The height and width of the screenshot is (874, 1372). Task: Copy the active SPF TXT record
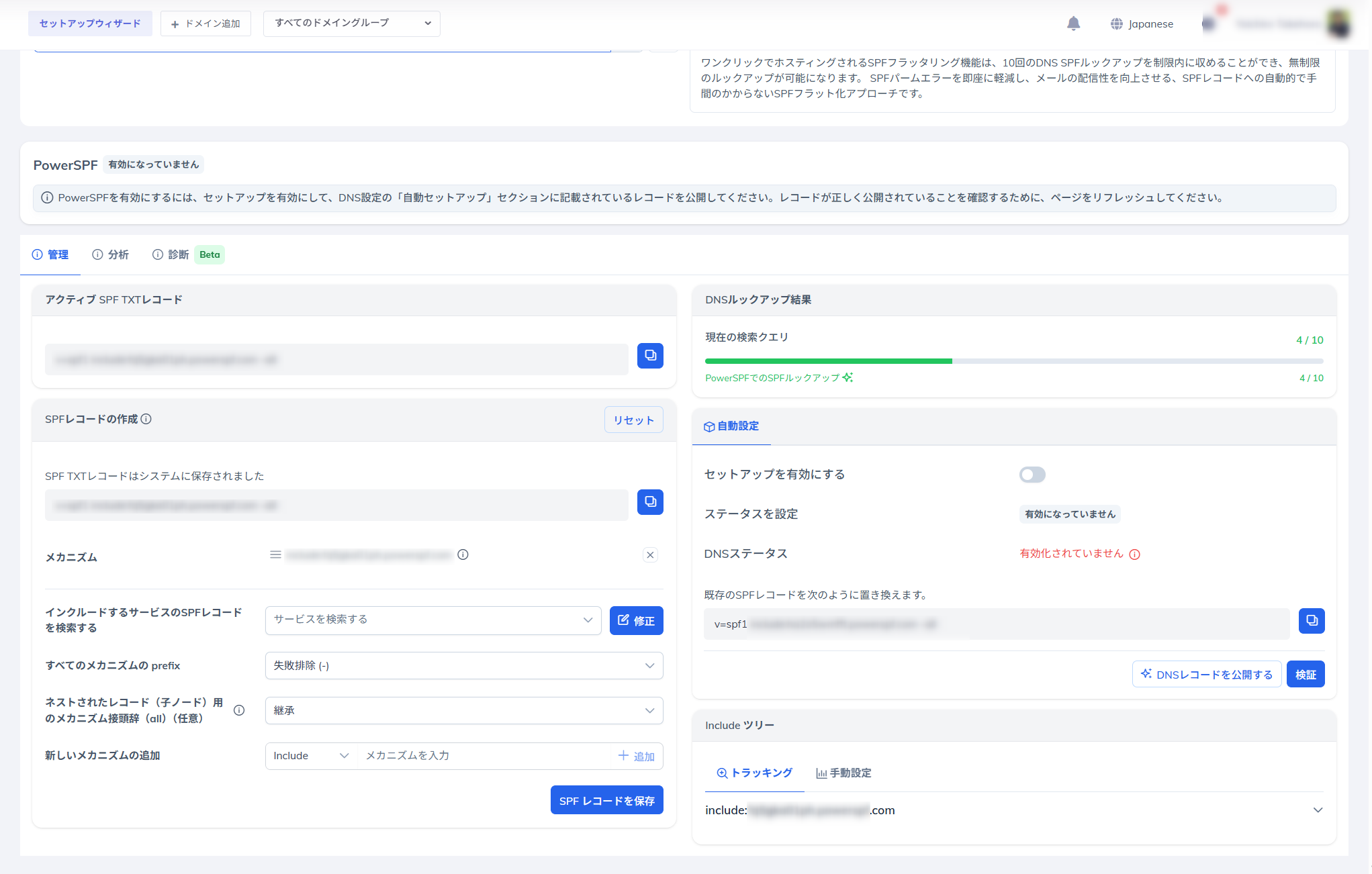(x=649, y=356)
